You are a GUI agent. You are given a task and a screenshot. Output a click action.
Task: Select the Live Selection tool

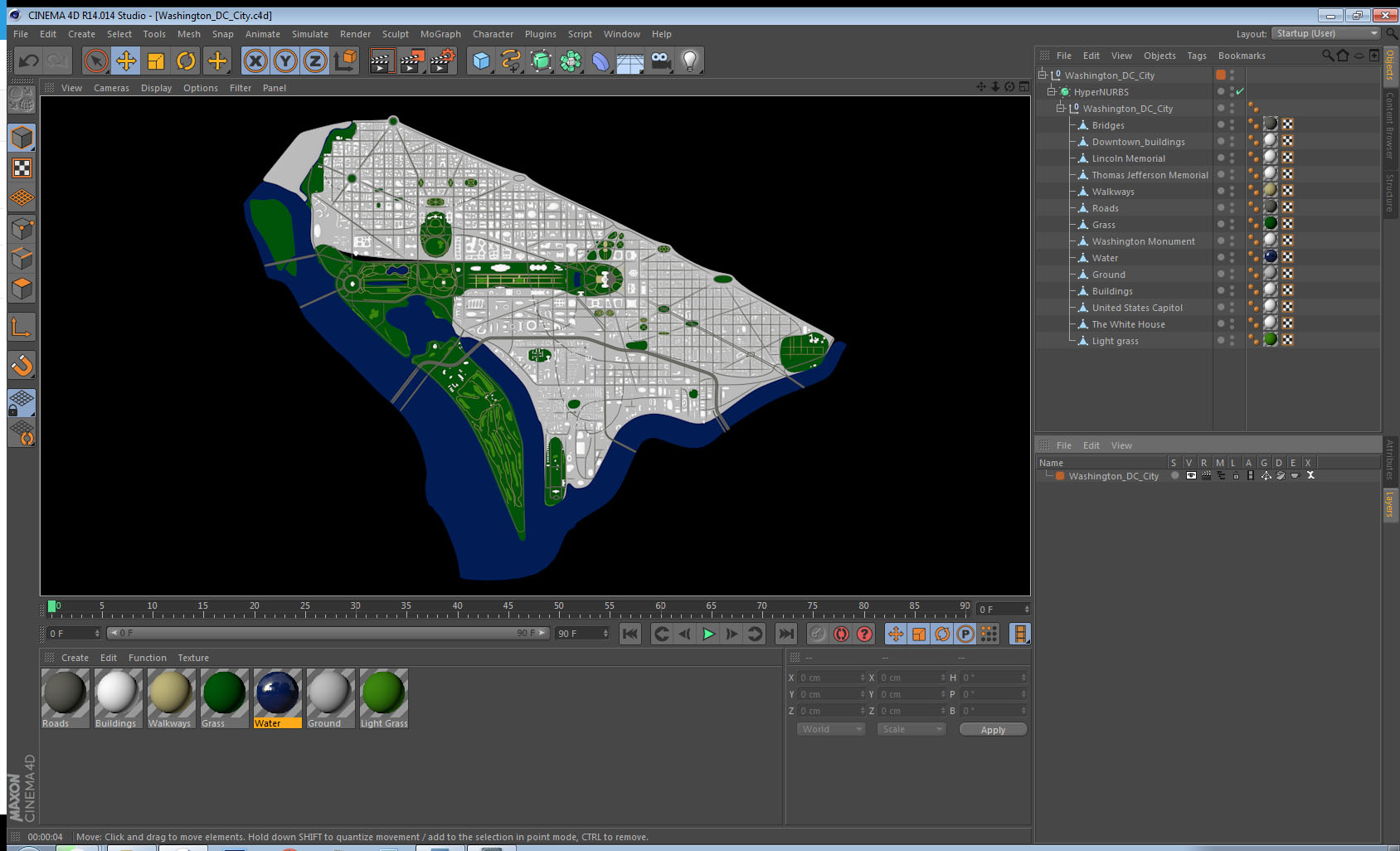pos(96,61)
